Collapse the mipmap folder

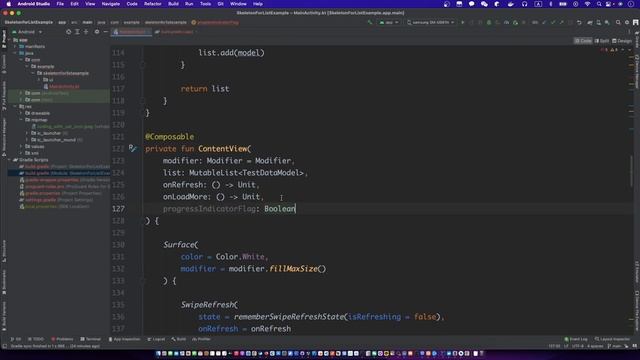(21, 120)
